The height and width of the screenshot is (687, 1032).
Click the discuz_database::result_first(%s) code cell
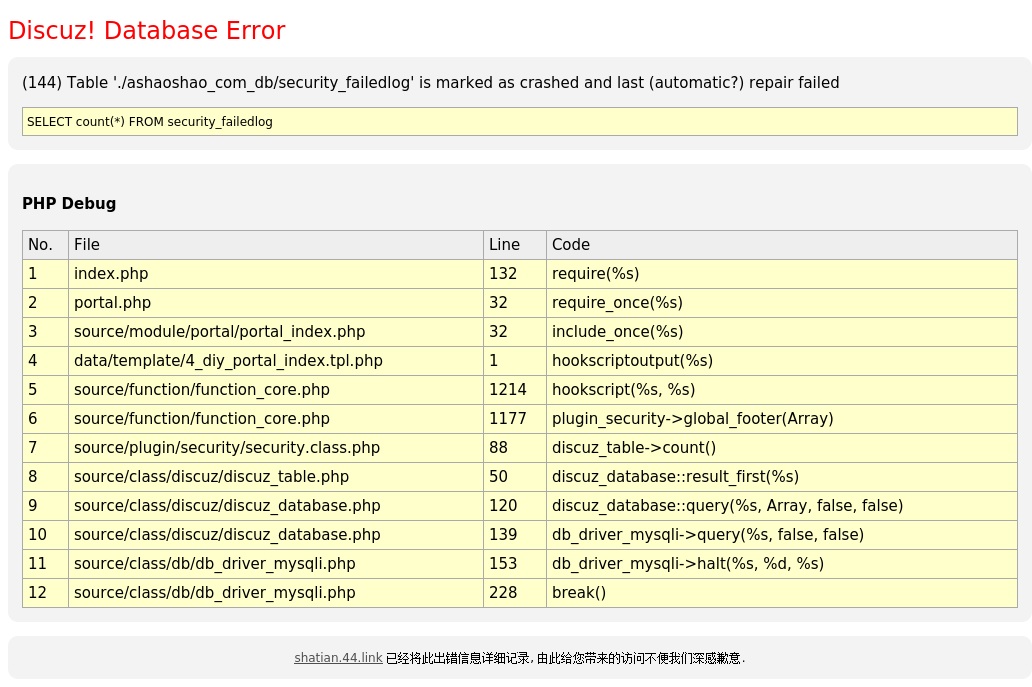675,477
